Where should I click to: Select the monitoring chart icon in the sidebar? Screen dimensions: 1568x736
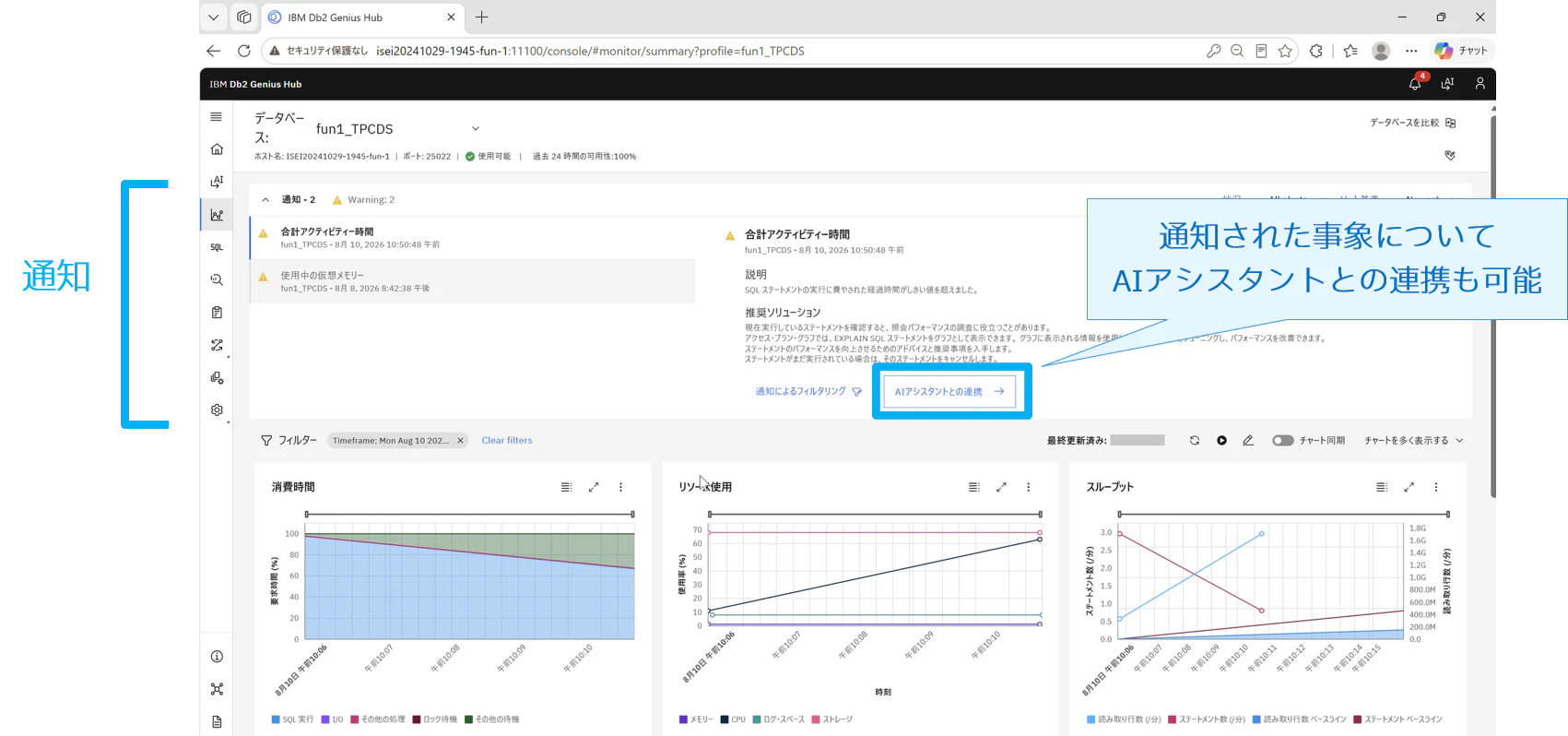(217, 215)
